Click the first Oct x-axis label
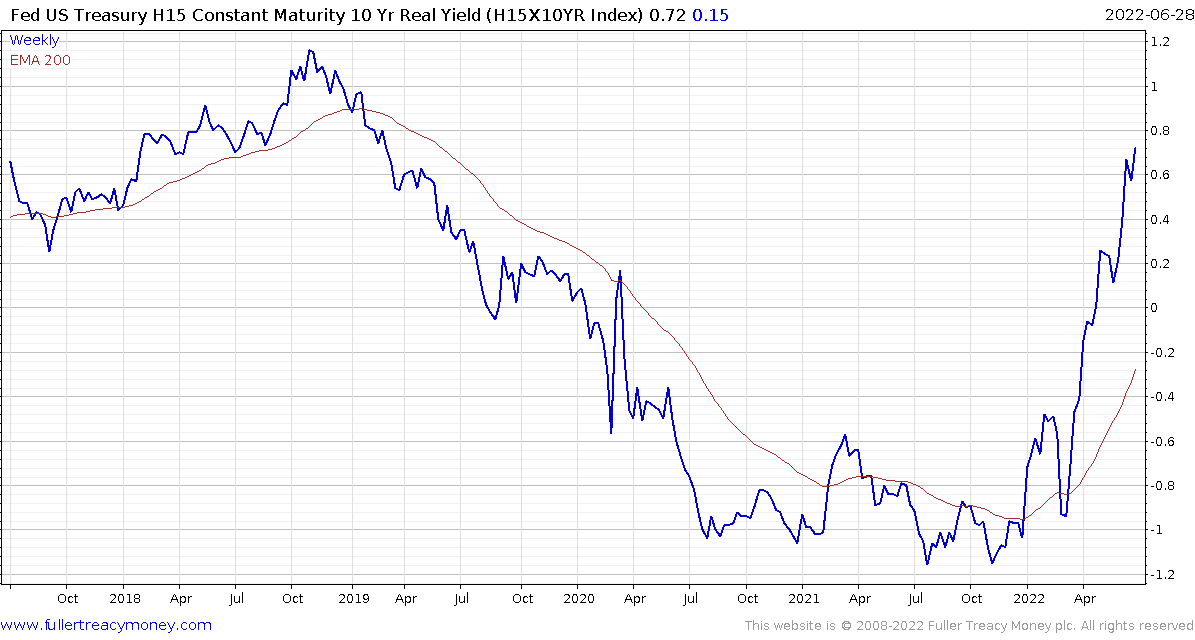 click(66, 599)
